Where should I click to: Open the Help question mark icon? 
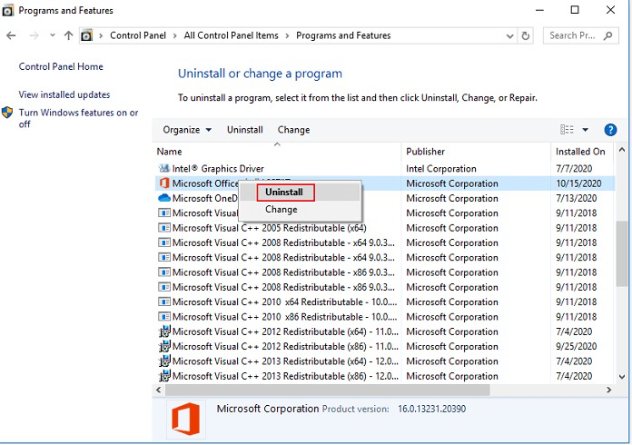pyautogui.click(x=610, y=130)
